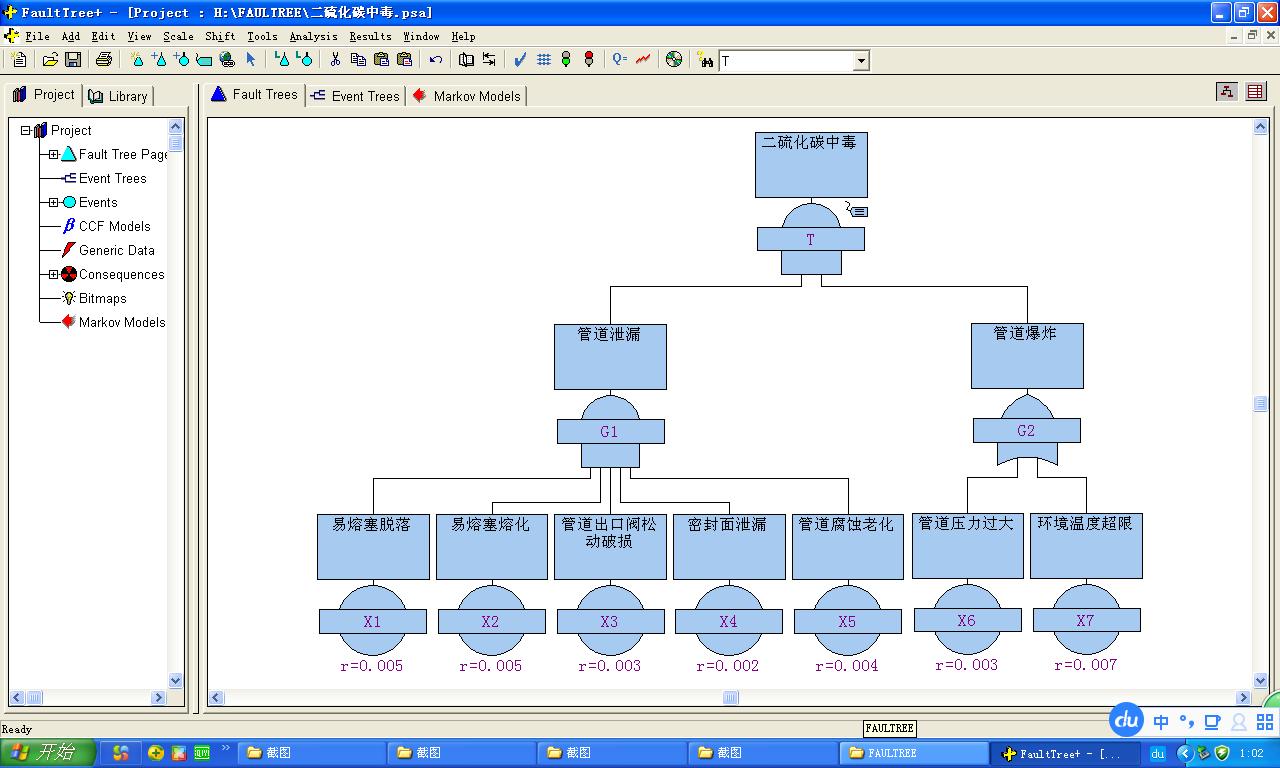Viewport: 1280px width, 768px height.
Task: Select Event Trees in project tree
Action: pyautogui.click(x=112, y=178)
